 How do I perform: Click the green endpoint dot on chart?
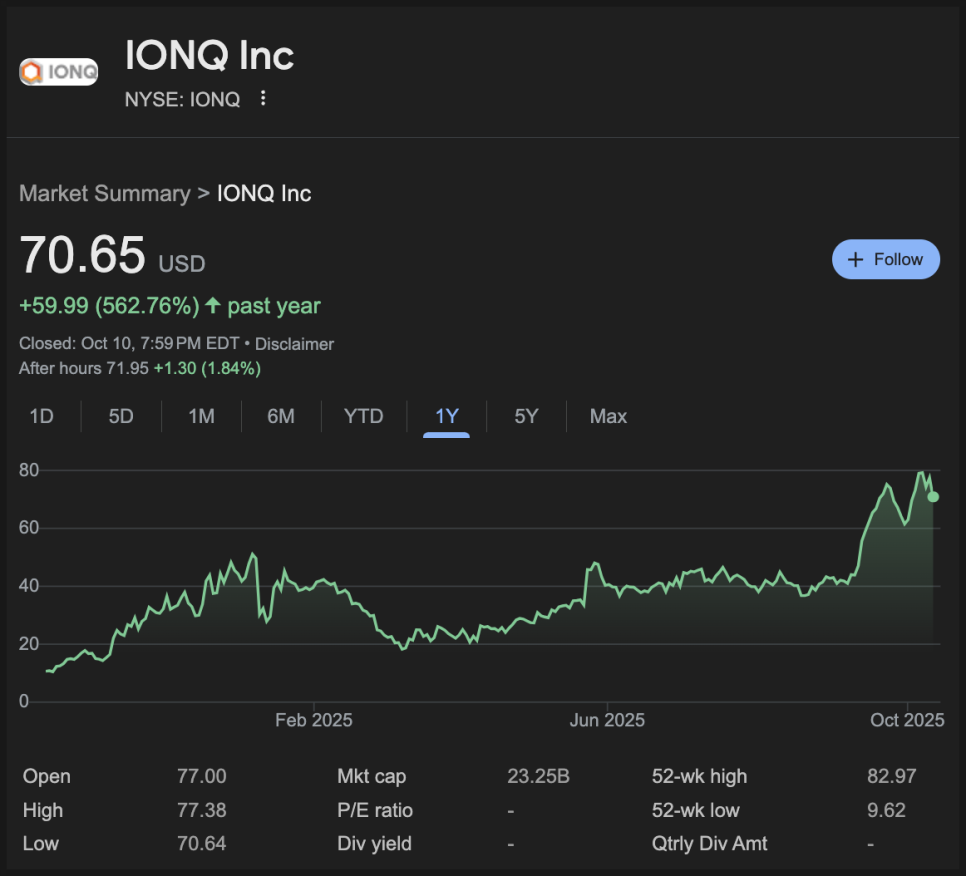point(932,496)
